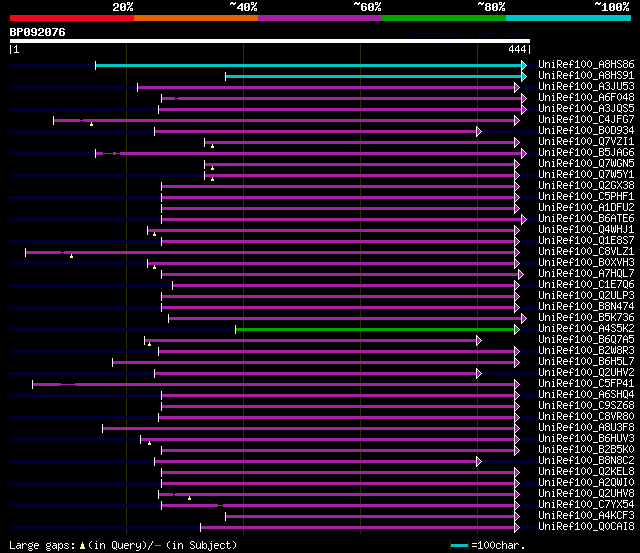Click hit name UniRef100_B6HUV3

pyautogui.click(x=586, y=439)
